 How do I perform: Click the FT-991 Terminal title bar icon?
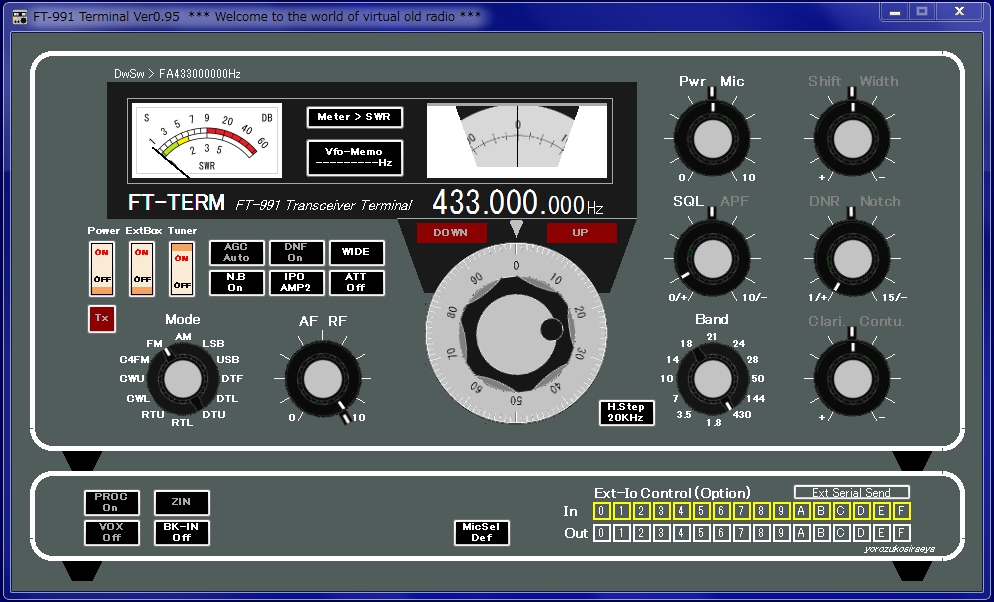coord(20,16)
